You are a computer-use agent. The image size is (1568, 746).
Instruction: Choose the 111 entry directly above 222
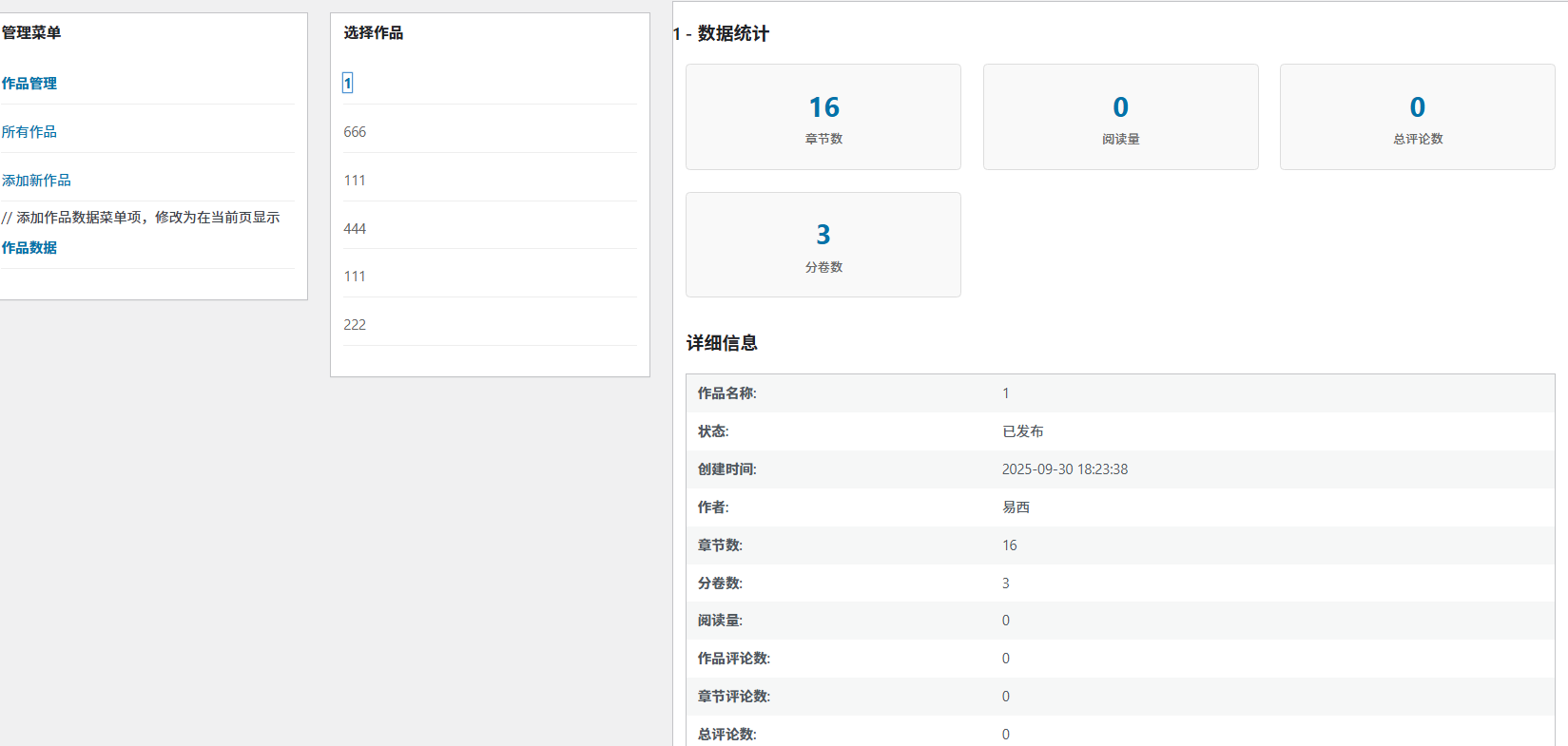coord(355,277)
